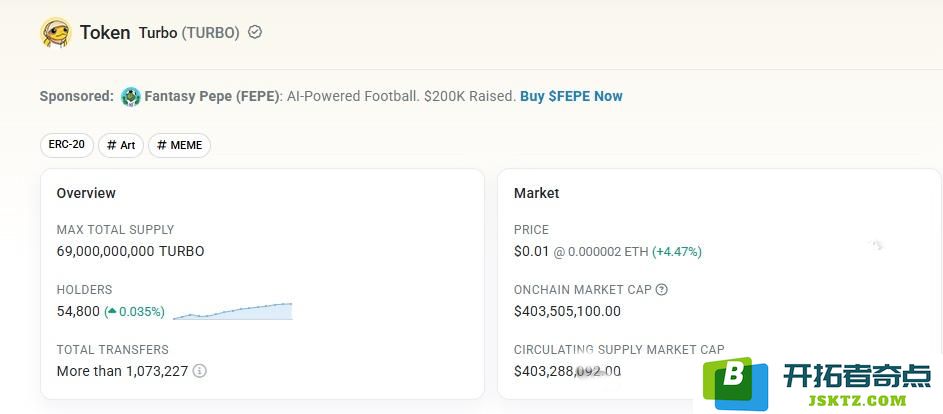Click the holders count 54,800

(x=78, y=312)
